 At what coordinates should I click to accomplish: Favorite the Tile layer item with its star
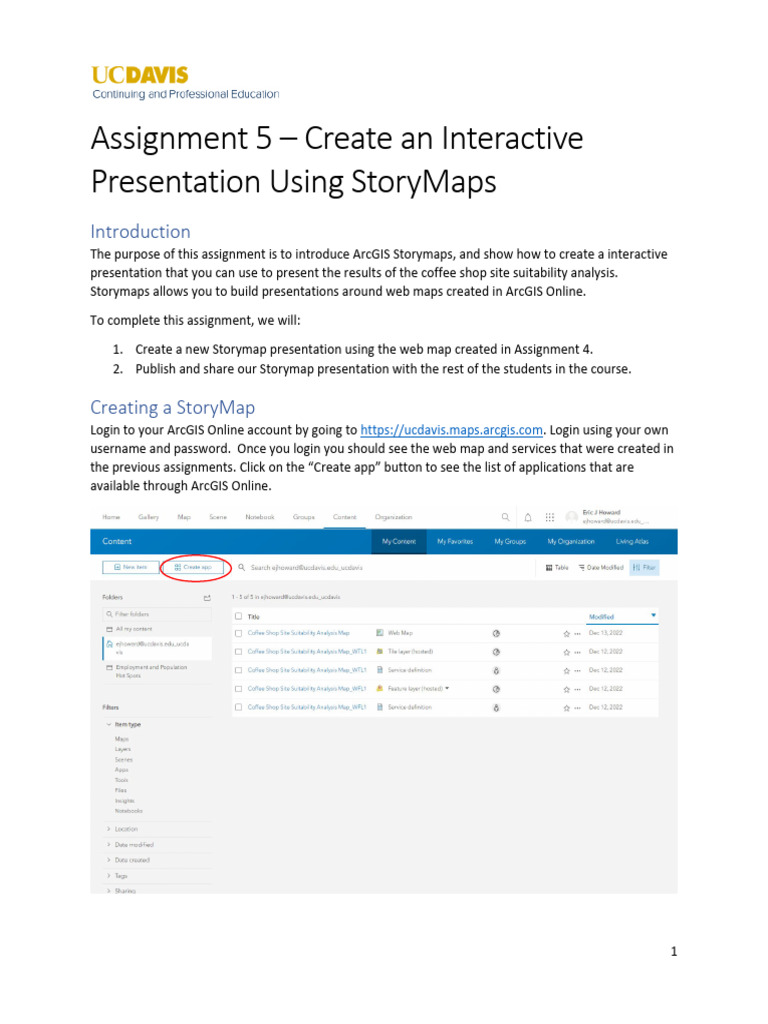(566, 652)
